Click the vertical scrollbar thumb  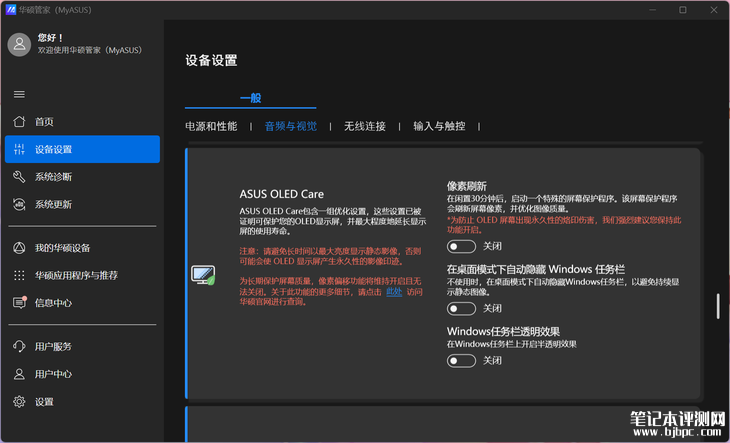[718, 306]
